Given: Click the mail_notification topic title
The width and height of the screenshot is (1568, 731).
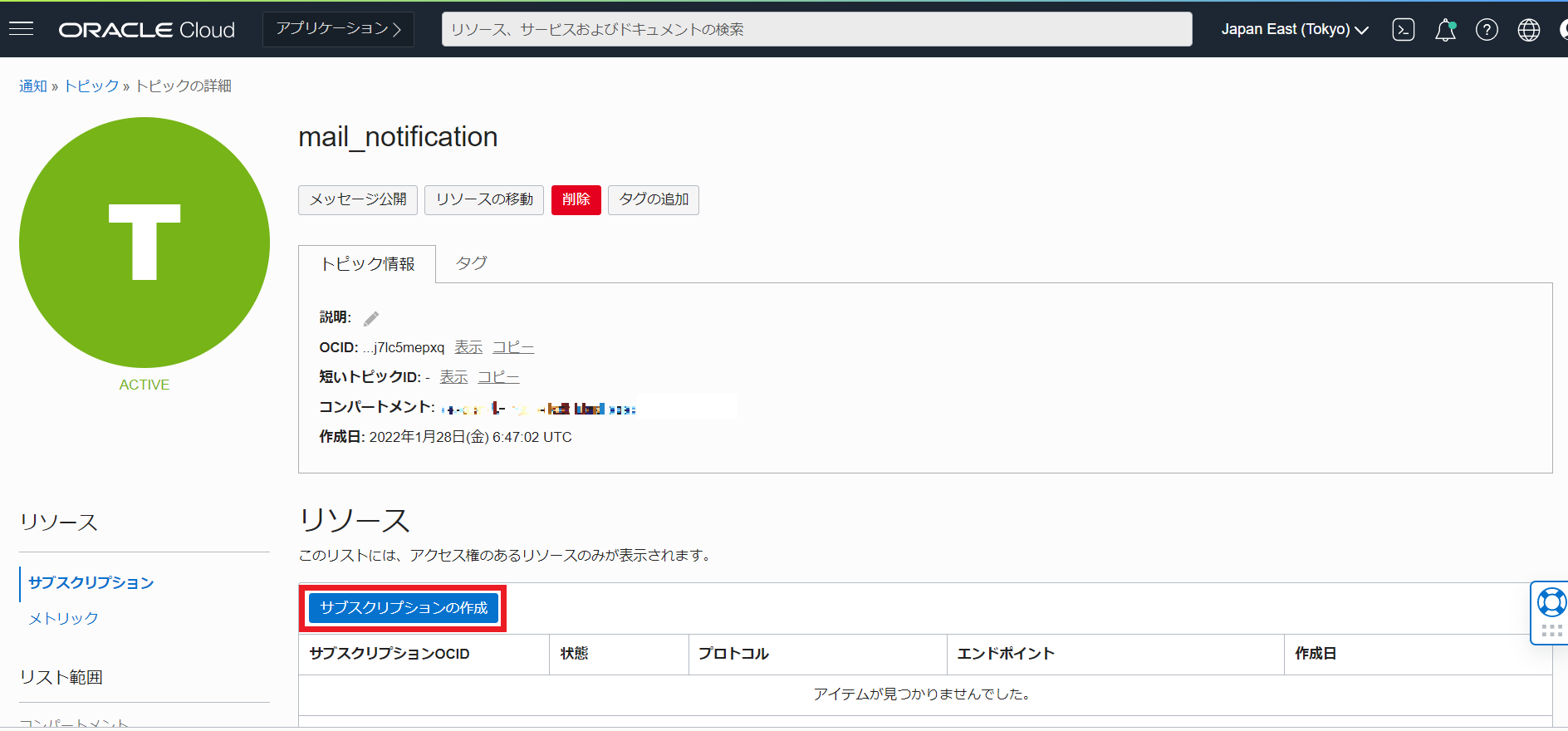Looking at the screenshot, I should tap(398, 137).
